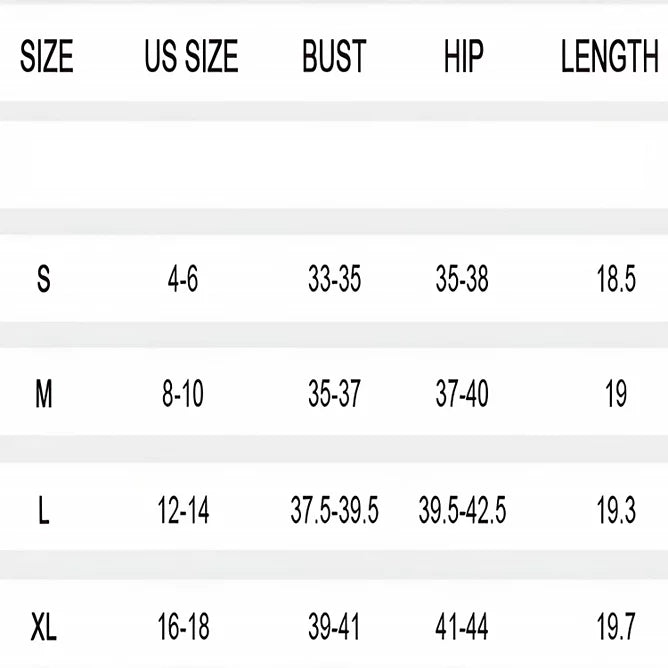Click the 37.5-39.5 bust measurement

(334, 510)
